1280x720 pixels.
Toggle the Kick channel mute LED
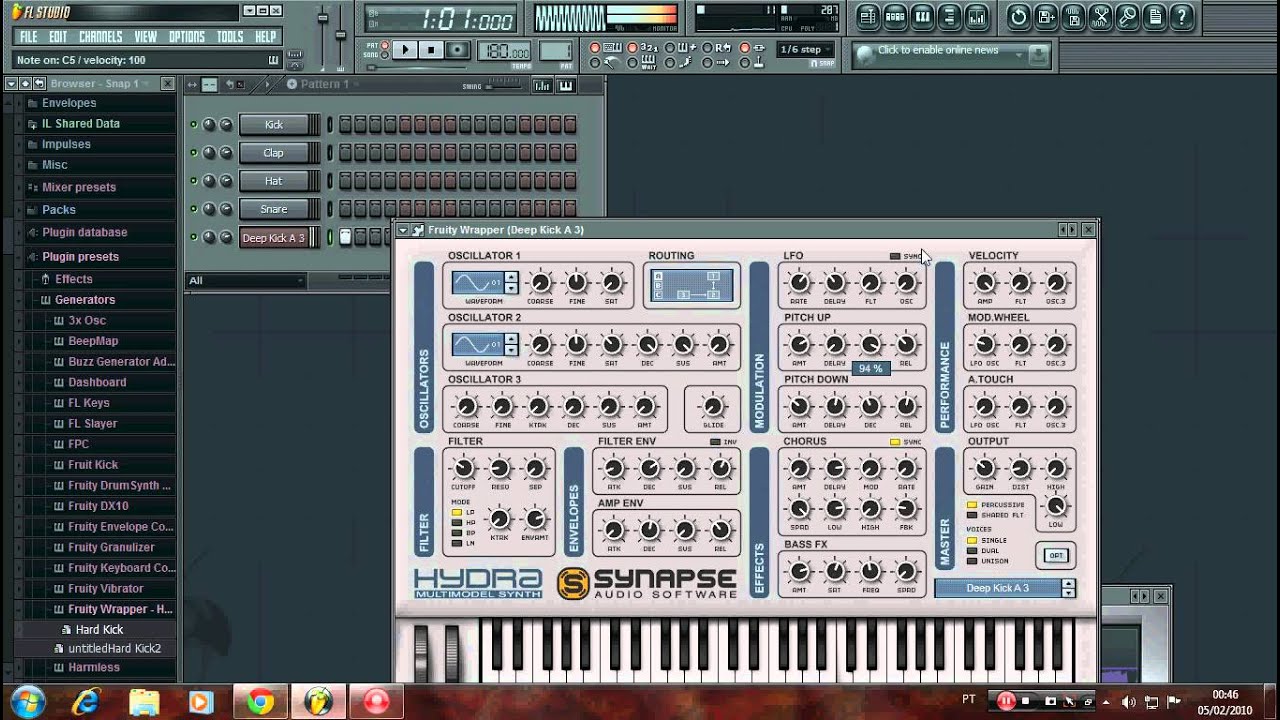(x=194, y=125)
